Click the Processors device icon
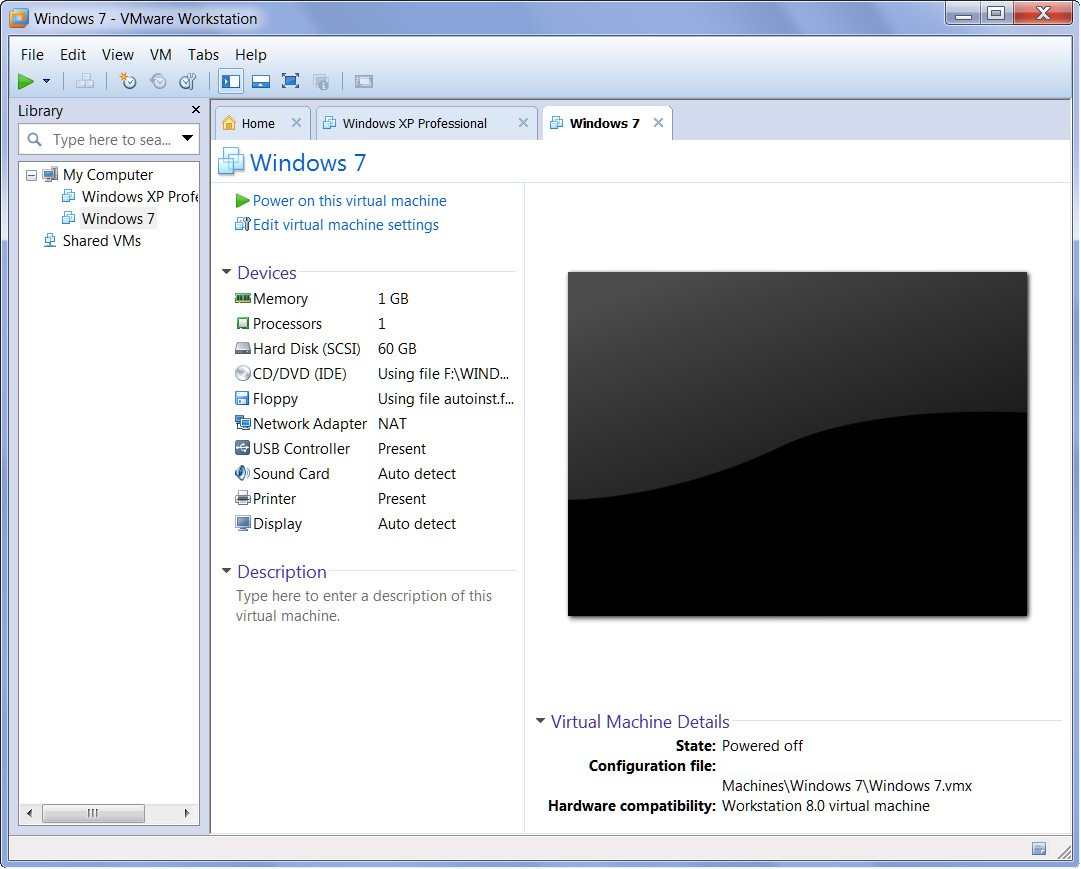 point(243,323)
